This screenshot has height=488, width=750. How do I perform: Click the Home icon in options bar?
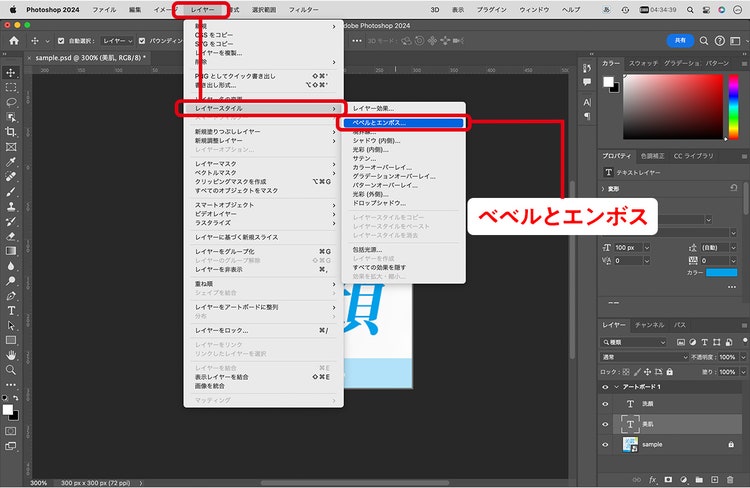(x=14, y=41)
